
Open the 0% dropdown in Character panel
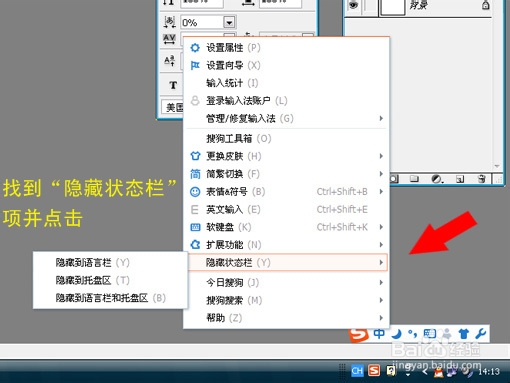(229, 22)
